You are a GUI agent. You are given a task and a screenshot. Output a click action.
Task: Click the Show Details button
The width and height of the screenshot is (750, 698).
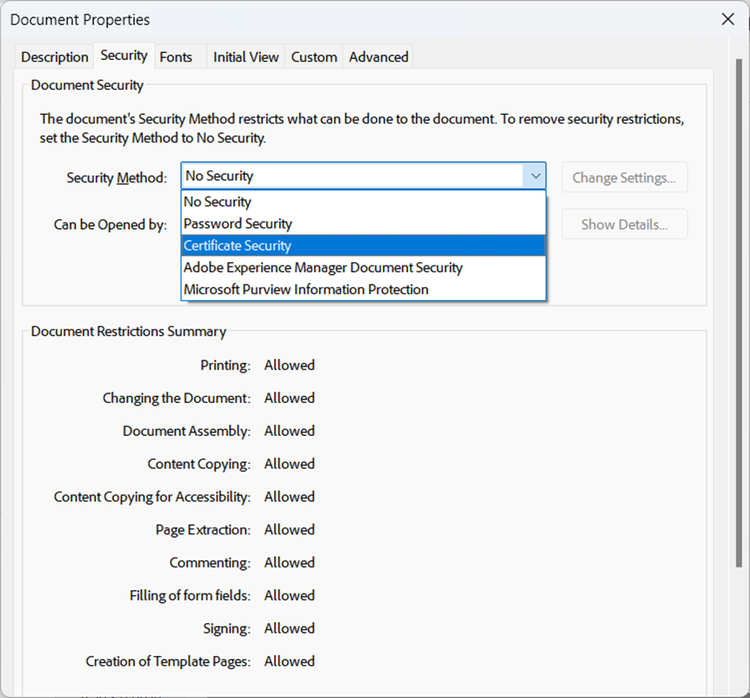pyautogui.click(x=624, y=224)
